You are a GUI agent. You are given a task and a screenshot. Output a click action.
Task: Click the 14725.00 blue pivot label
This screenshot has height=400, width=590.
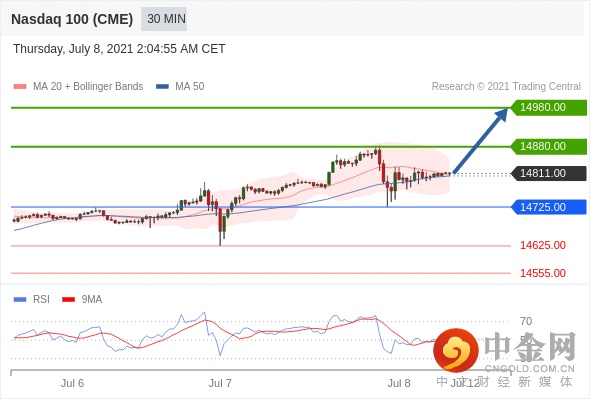pyautogui.click(x=549, y=207)
